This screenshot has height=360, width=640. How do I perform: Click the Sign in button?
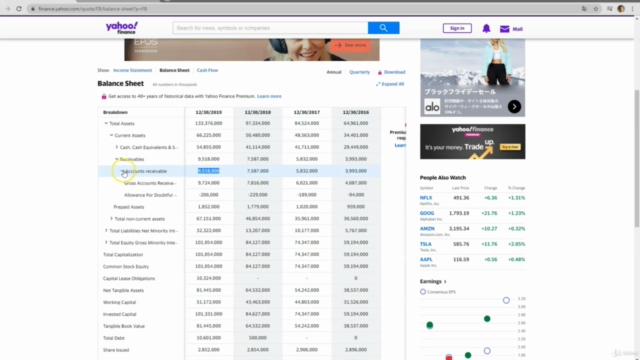coord(457,28)
